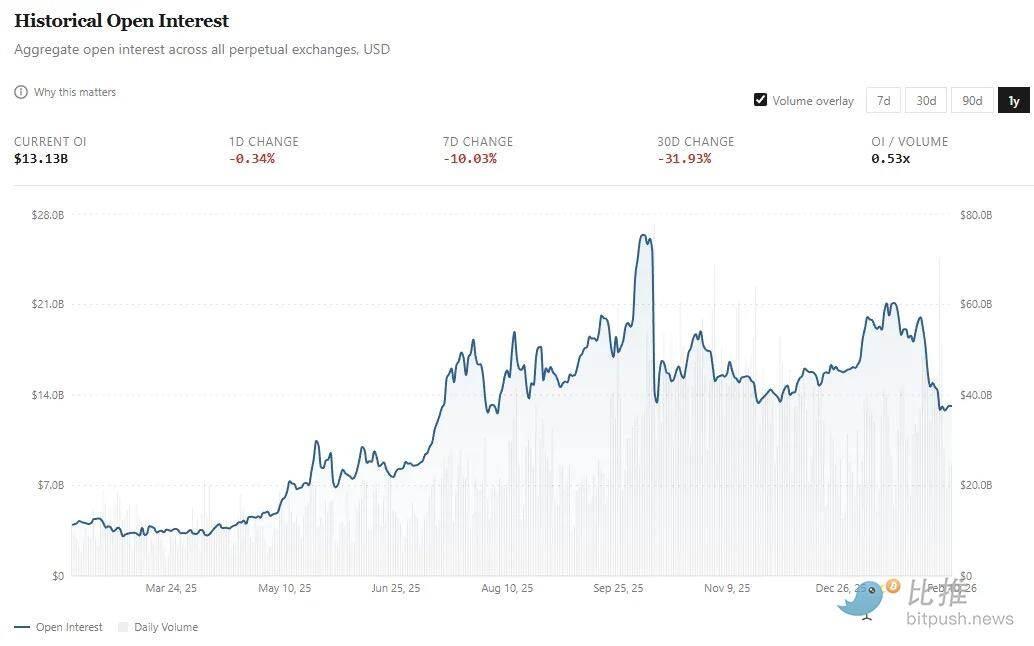Toggle Open Interest series in legend
The height and width of the screenshot is (646, 1034).
[69, 627]
